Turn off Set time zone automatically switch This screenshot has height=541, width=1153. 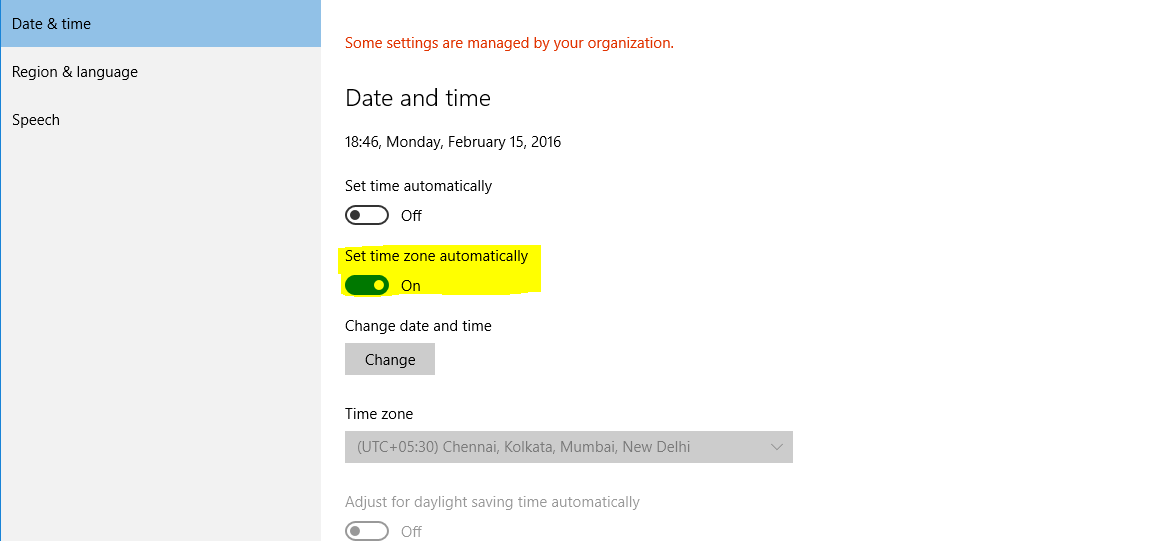pos(366,285)
